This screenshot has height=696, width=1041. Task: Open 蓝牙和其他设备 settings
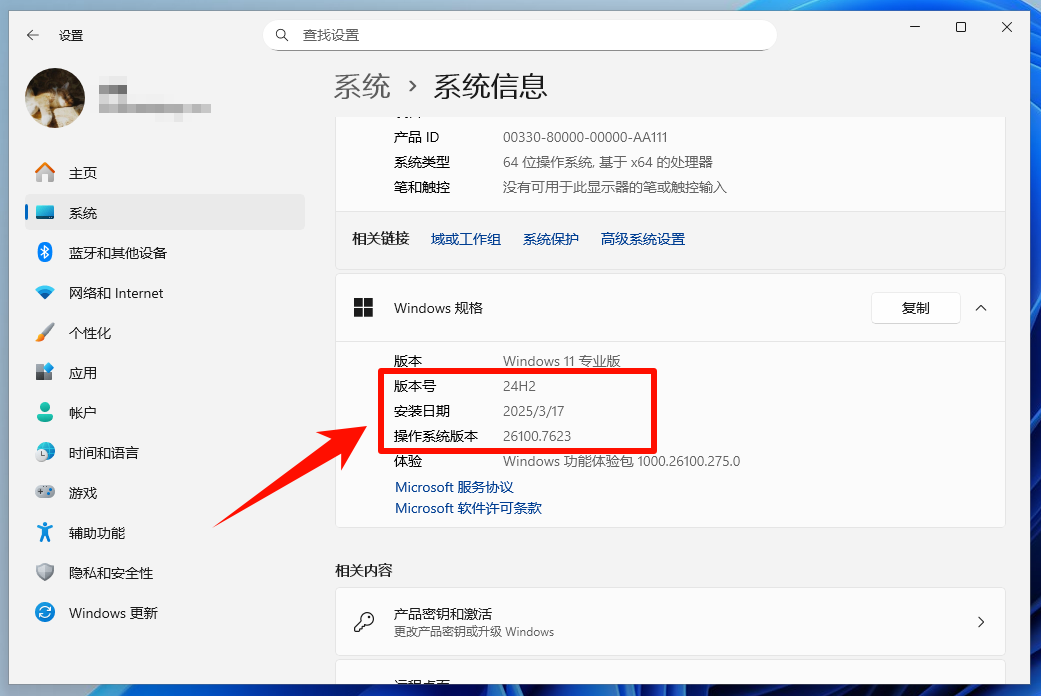tap(165, 252)
